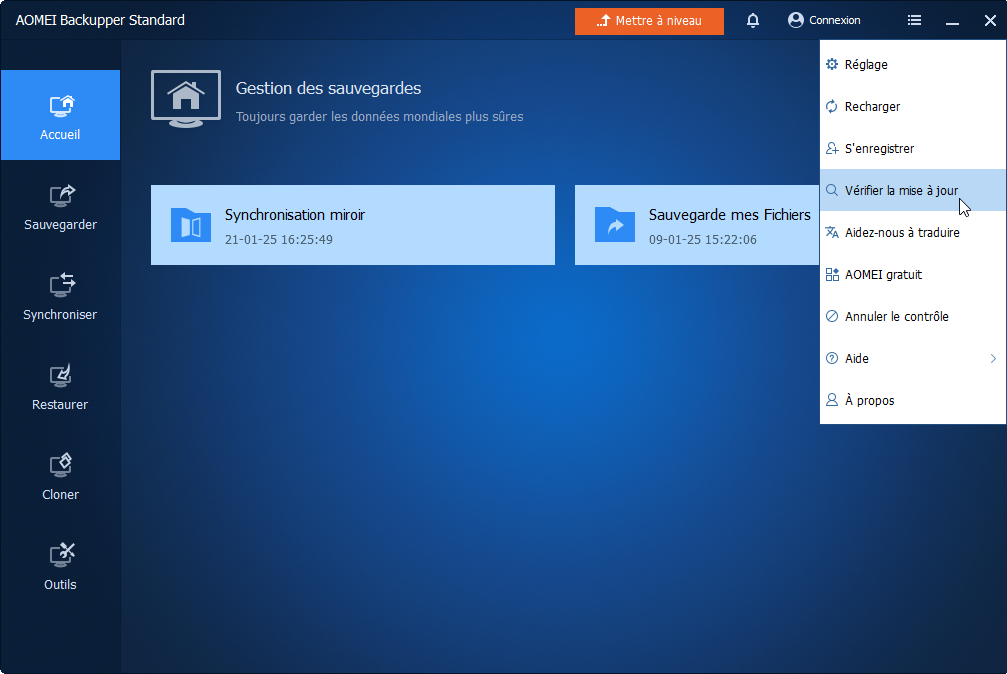Click the magnifier icon for update check
This screenshot has height=674, width=1007.
pyautogui.click(x=832, y=190)
